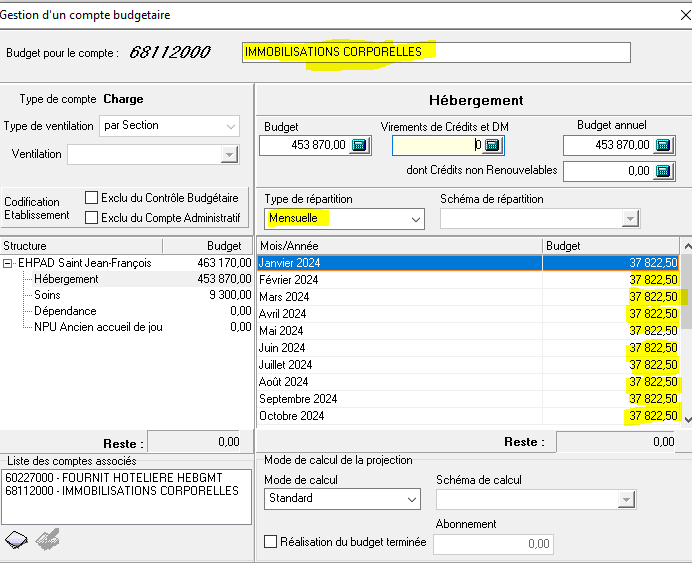Check Réalisation du budget terminée
This screenshot has width=692, height=563.
pos(270,542)
